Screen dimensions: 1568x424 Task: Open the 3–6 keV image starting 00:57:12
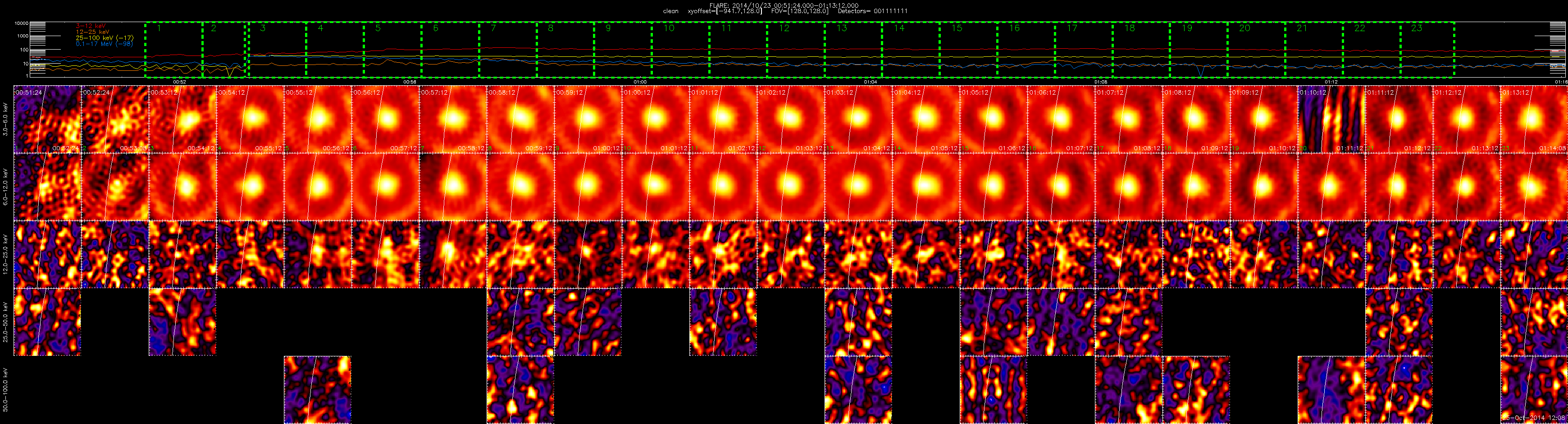point(452,120)
